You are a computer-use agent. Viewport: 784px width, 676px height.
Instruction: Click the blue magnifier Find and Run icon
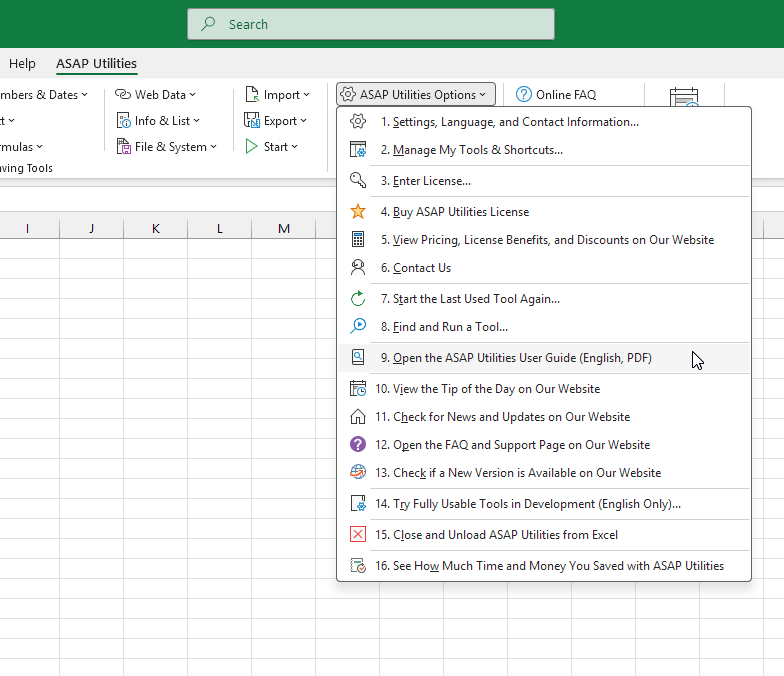358,326
